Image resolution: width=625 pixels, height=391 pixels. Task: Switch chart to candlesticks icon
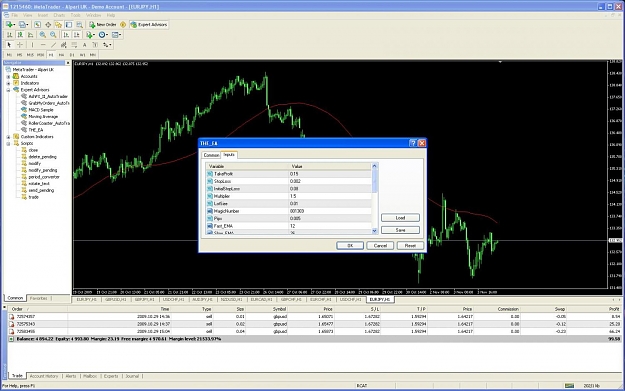[20, 35]
